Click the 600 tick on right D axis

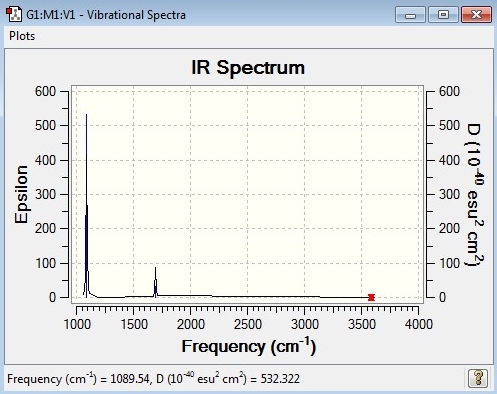(449, 91)
